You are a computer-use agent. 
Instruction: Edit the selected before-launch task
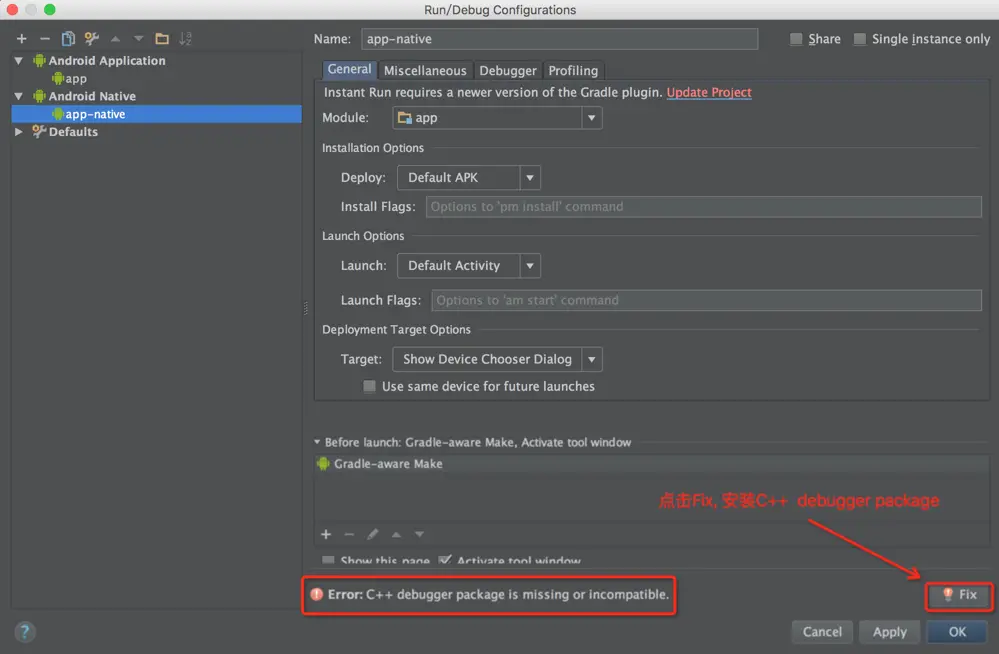[373, 534]
